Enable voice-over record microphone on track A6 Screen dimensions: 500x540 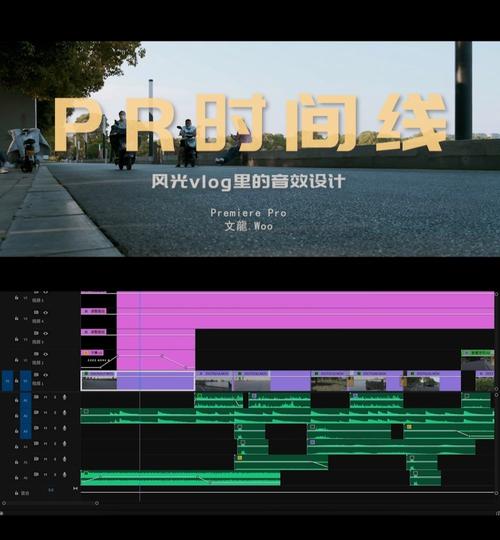coord(64,475)
